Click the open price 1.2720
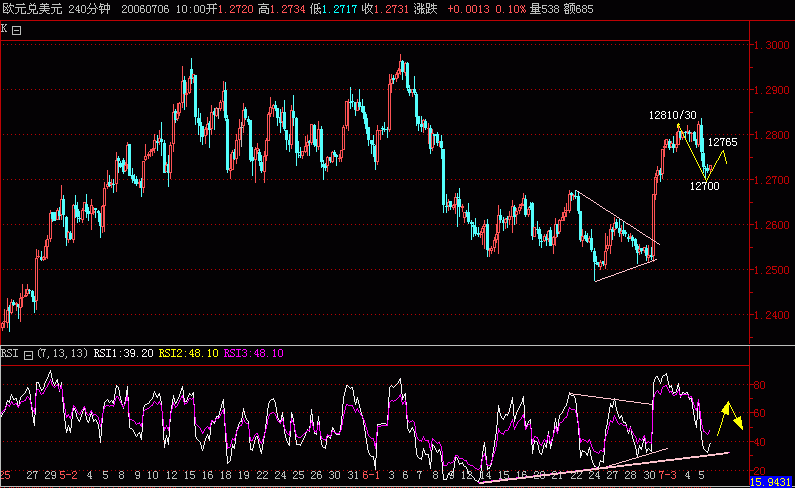The image size is (795, 488). click(x=236, y=9)
